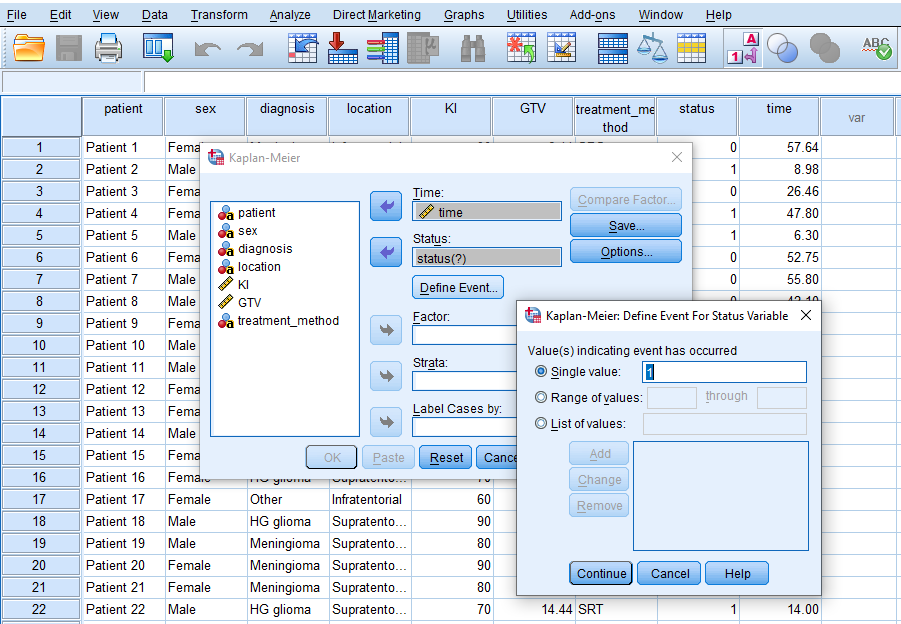The width and height of the screenshot is (901, 624).
Task: Click Continue in the Define Event dialog
Action: point(601,573)
